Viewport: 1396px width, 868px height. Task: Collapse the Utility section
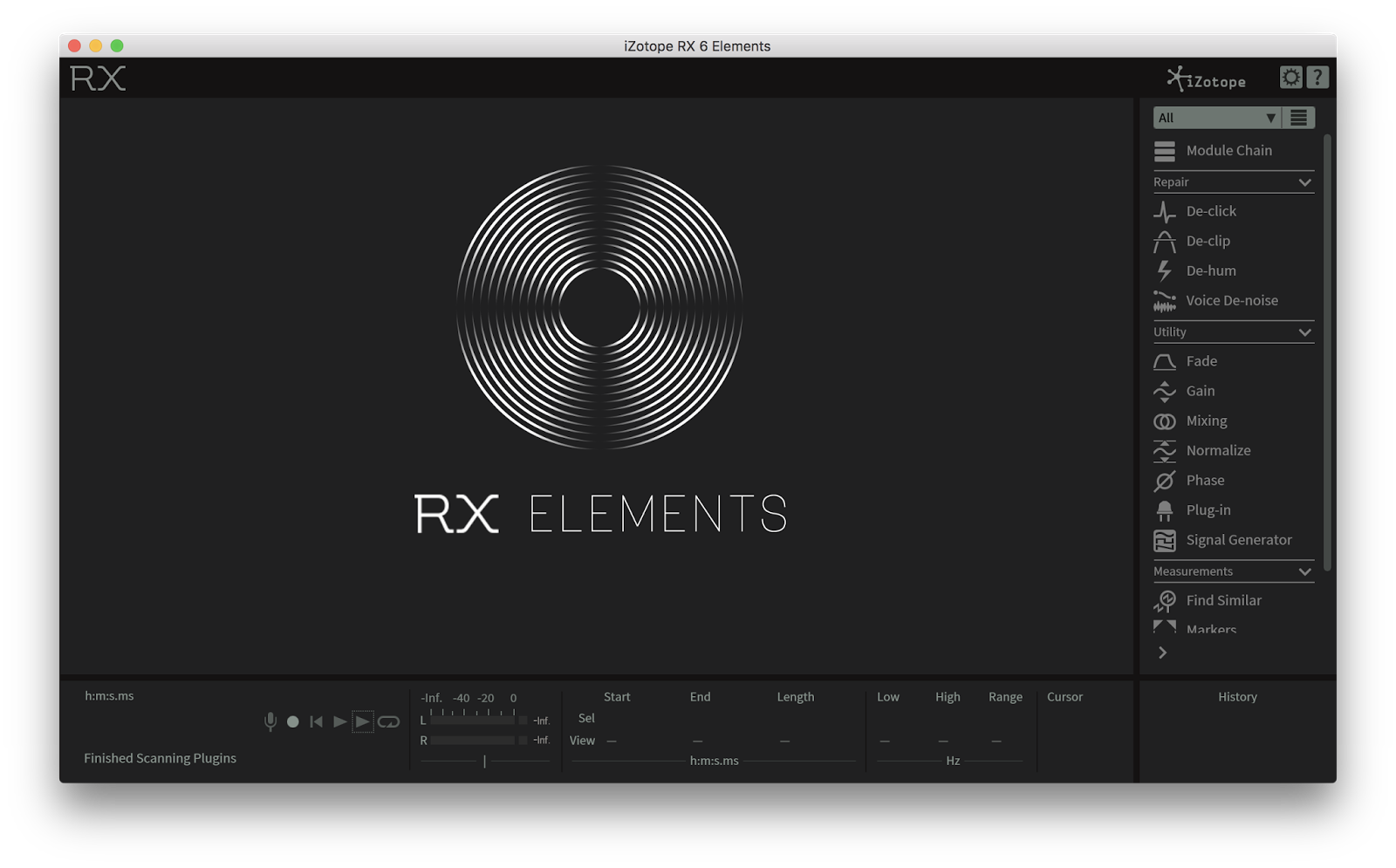click(x=1304, y=332)
